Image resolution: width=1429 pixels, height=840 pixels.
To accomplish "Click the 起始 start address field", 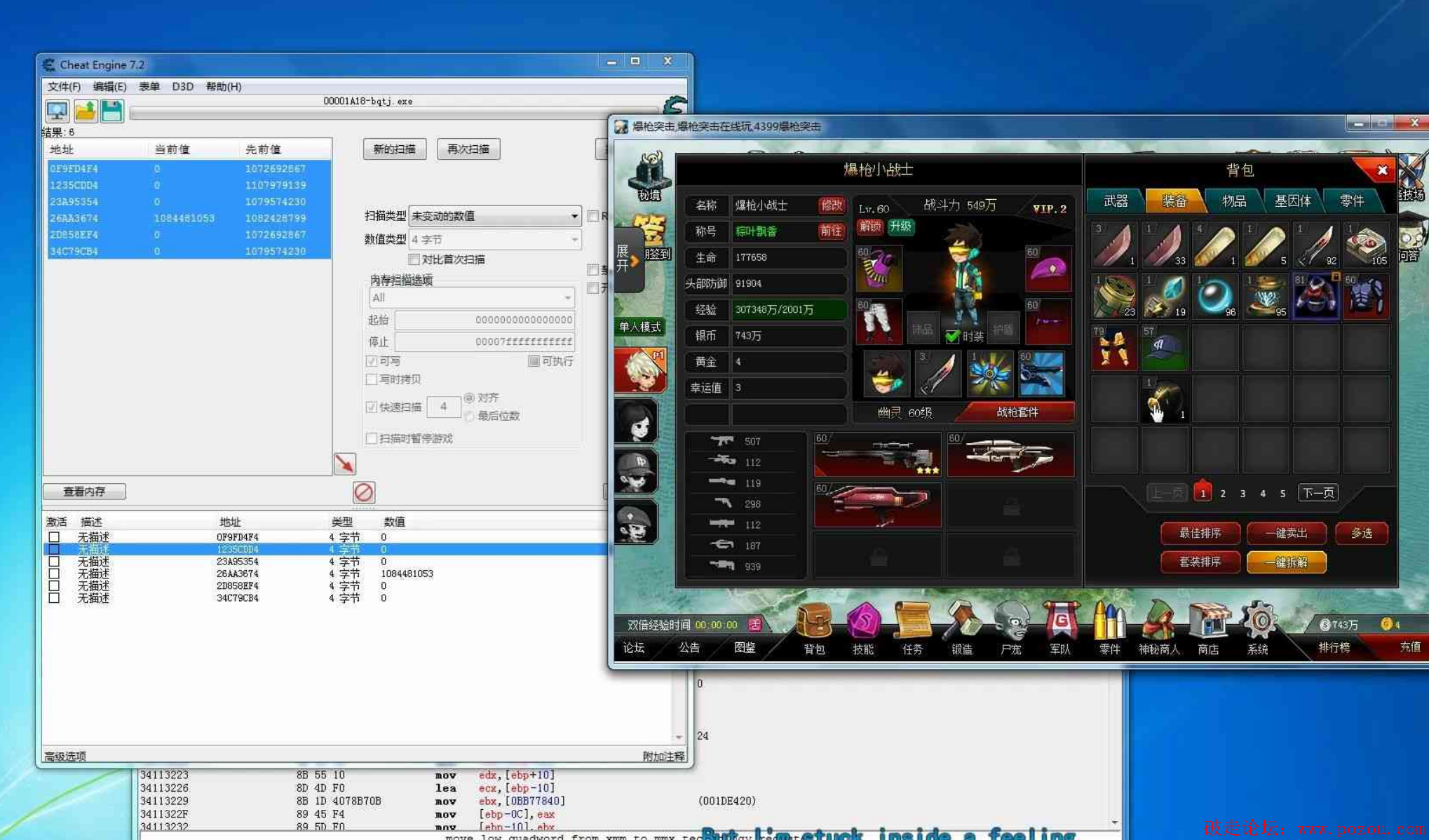I will pyautogui.click(x=485, y=320).
